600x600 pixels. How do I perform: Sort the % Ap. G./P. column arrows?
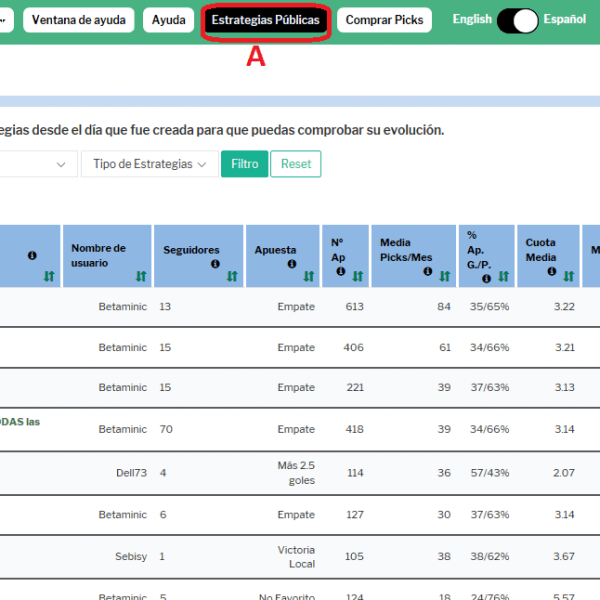pyautogui.click(x=504, y=276)
